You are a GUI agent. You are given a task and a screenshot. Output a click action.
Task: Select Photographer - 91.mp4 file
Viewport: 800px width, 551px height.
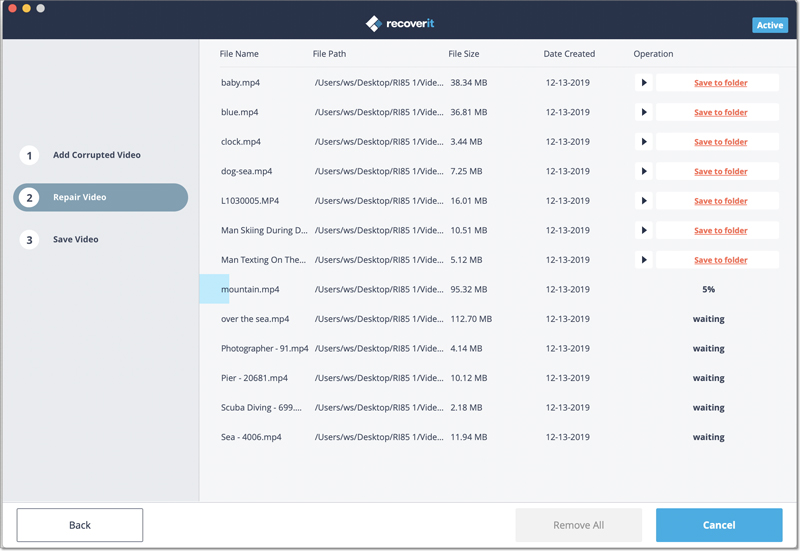tap(264, 348)
